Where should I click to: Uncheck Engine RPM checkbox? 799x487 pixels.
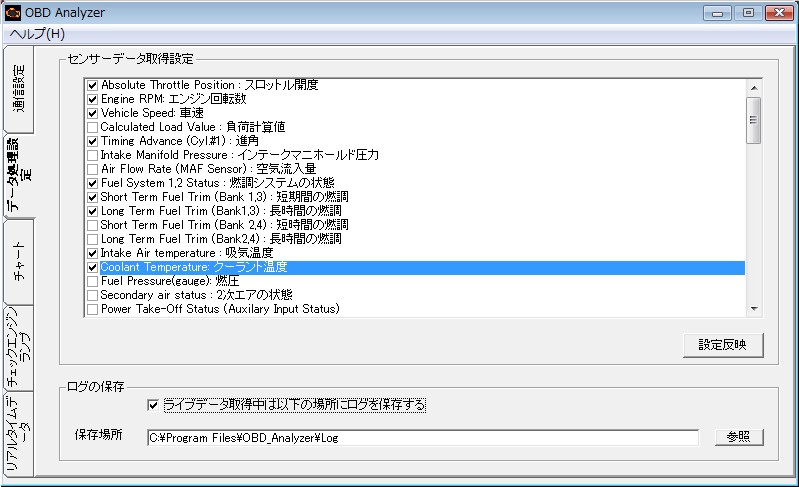[x=92, y=99]
